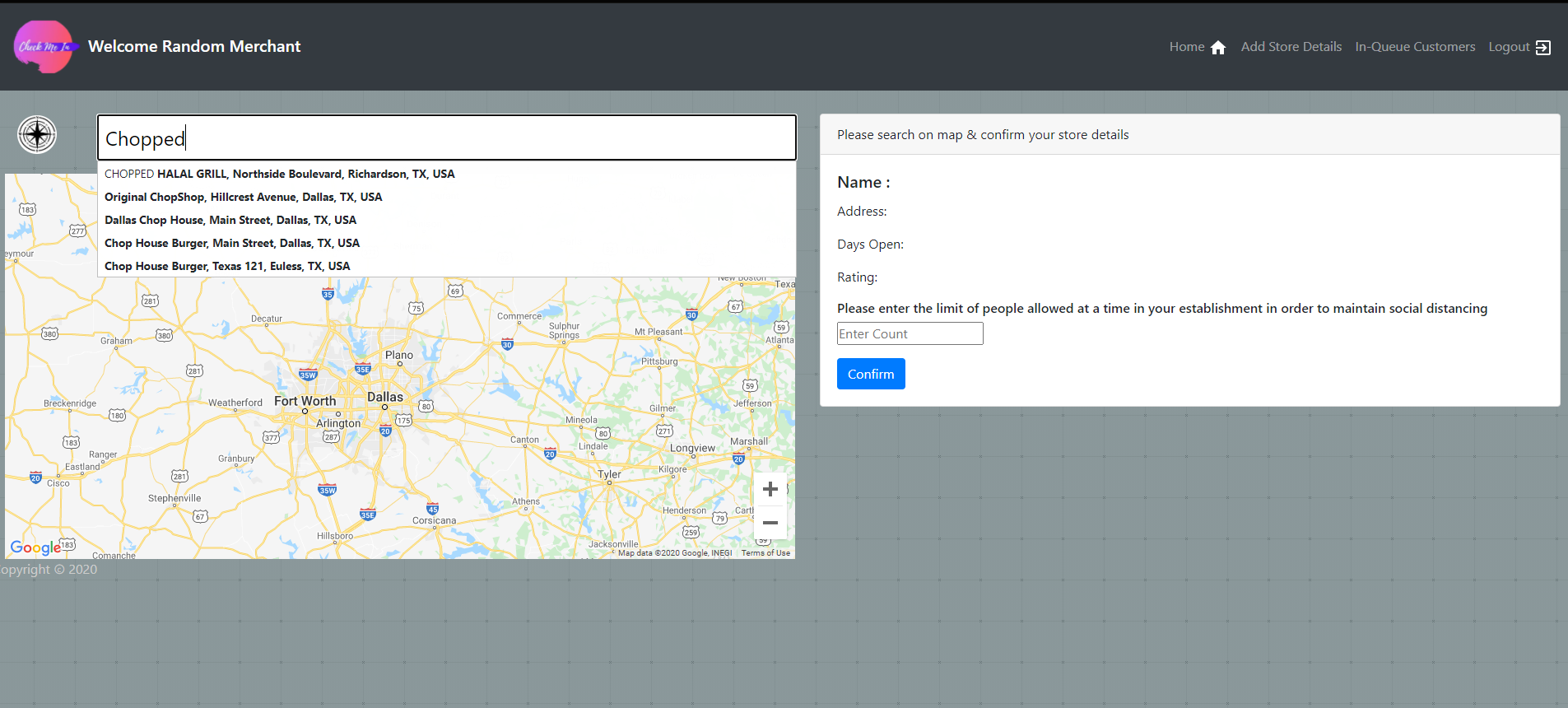
Task: Click the Google logo on map
Action: [x=35, y=547]
